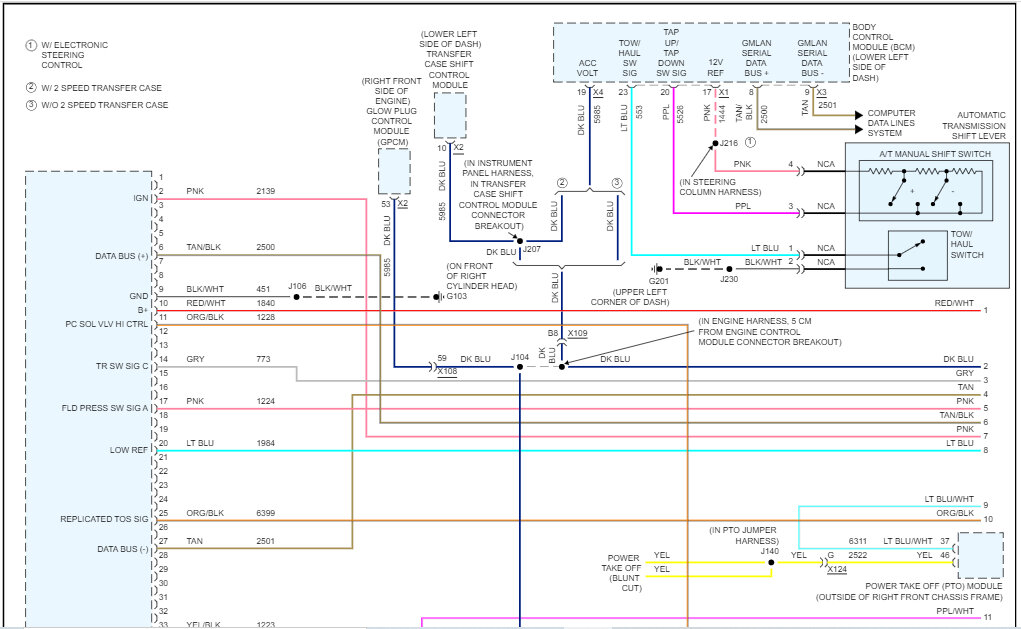
Task: Click the (IN STEERING COLUMN HARNESS) note
Action: 720,187
